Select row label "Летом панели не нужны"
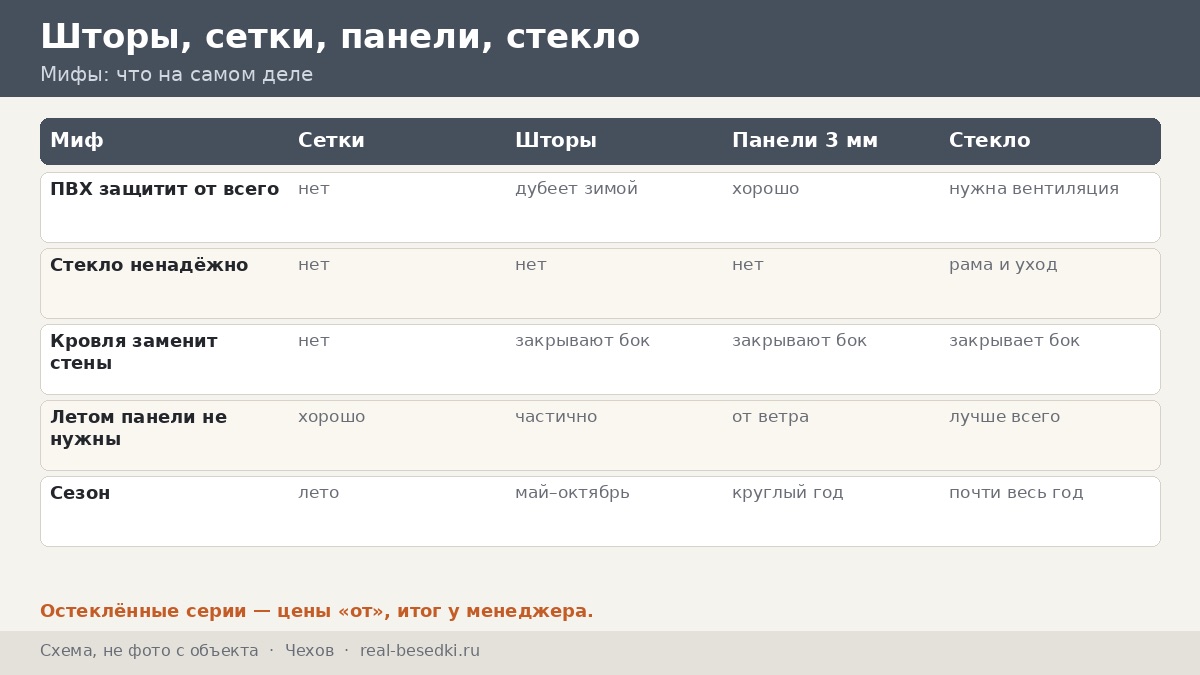The width and height of the screenshot is (1200, 675). click(138, 428)
